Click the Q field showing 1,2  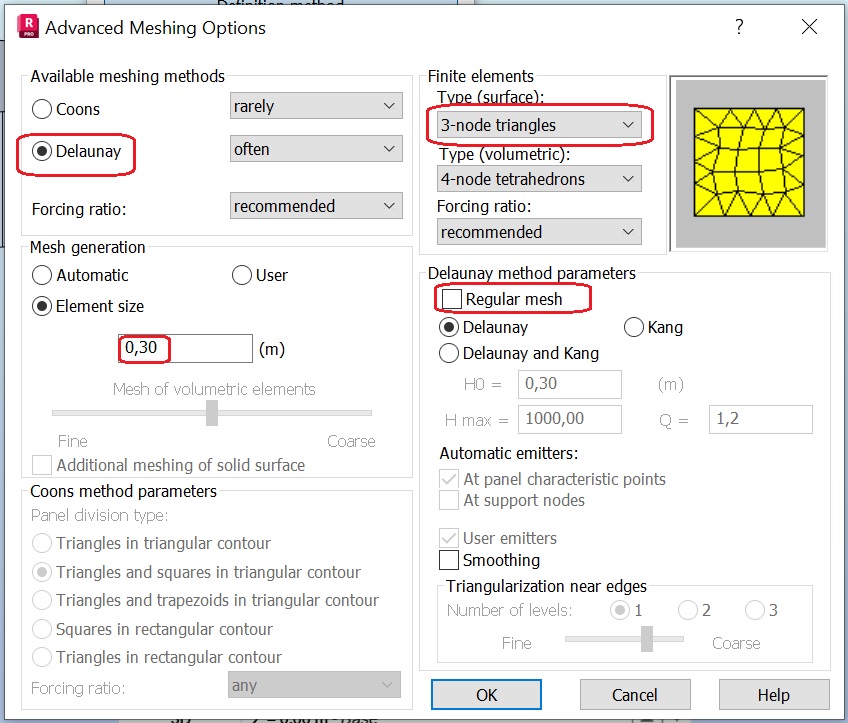tap(760, 419)
